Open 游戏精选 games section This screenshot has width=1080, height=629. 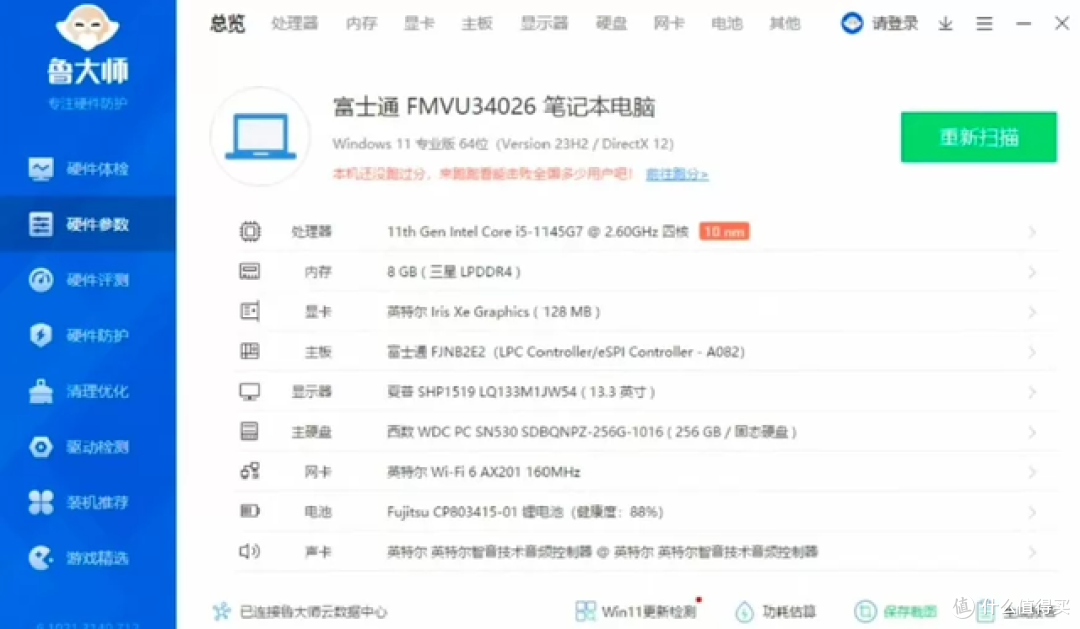pos(87,558)
